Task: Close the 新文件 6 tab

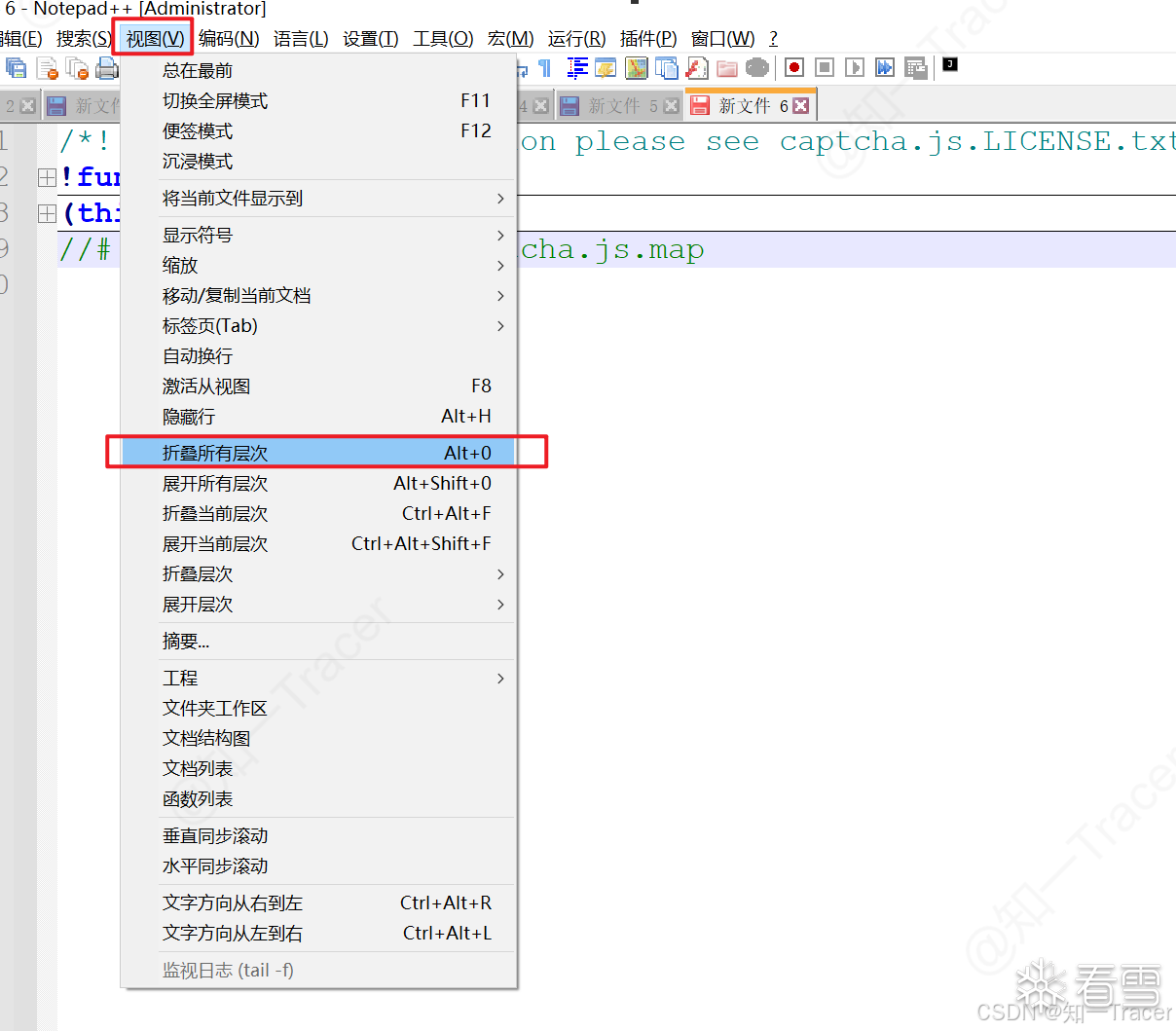Action: click(x=801, y=105)
